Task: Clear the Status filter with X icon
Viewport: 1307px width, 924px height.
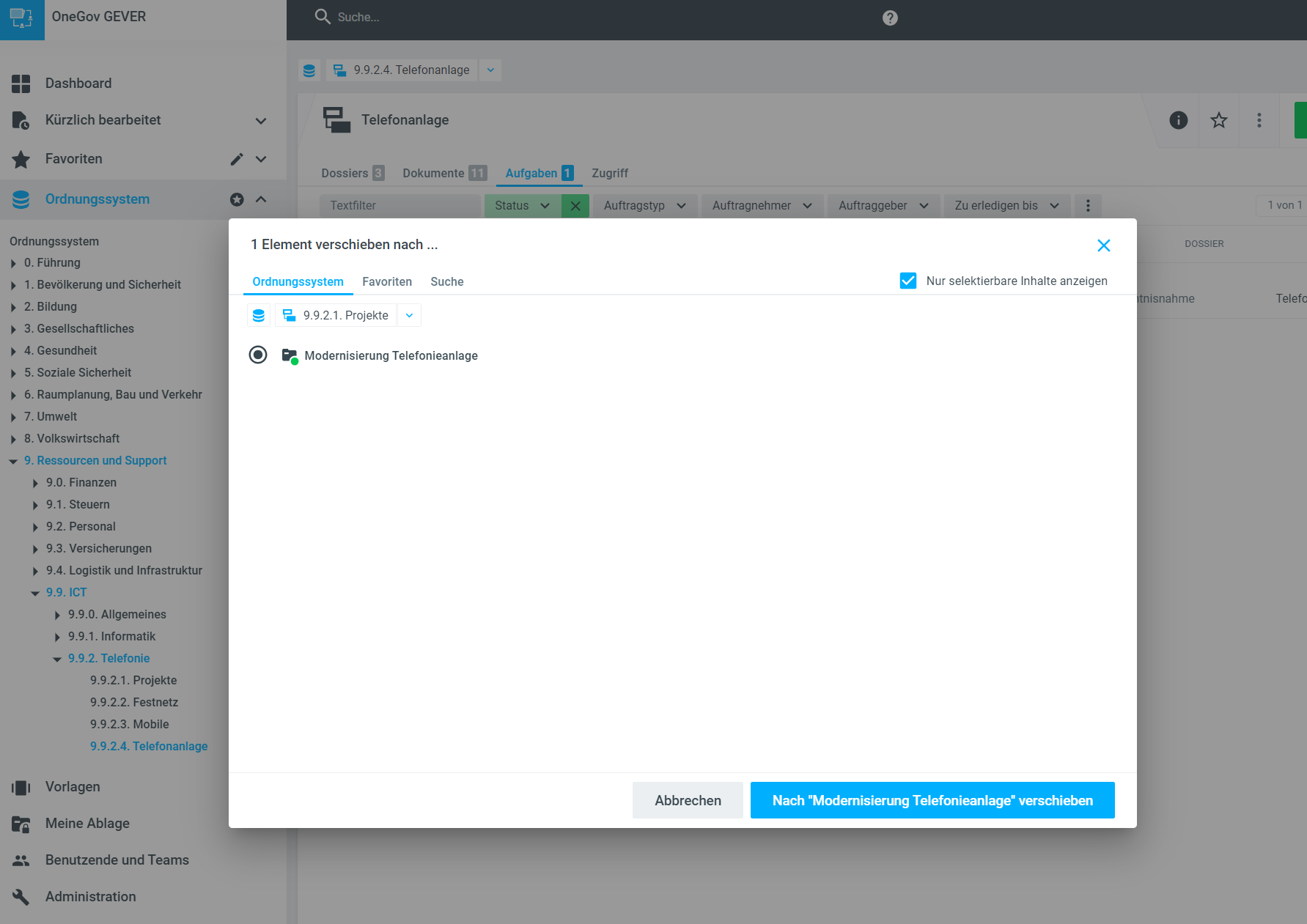Action: [575, 206]
